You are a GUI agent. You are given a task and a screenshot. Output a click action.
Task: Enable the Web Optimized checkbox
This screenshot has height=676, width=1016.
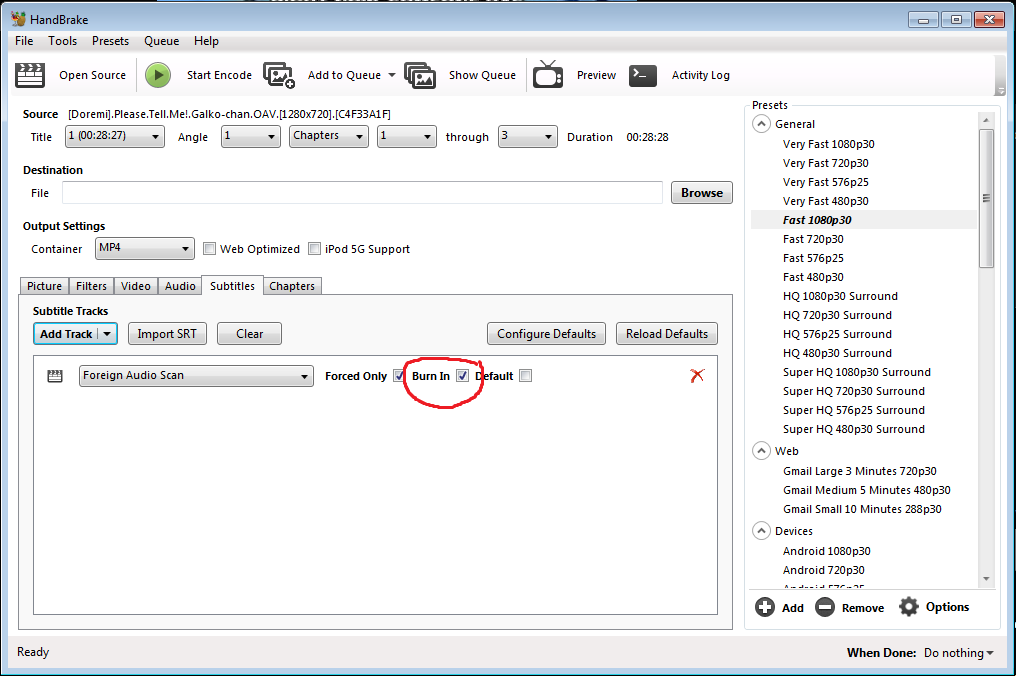pos(210,249)
